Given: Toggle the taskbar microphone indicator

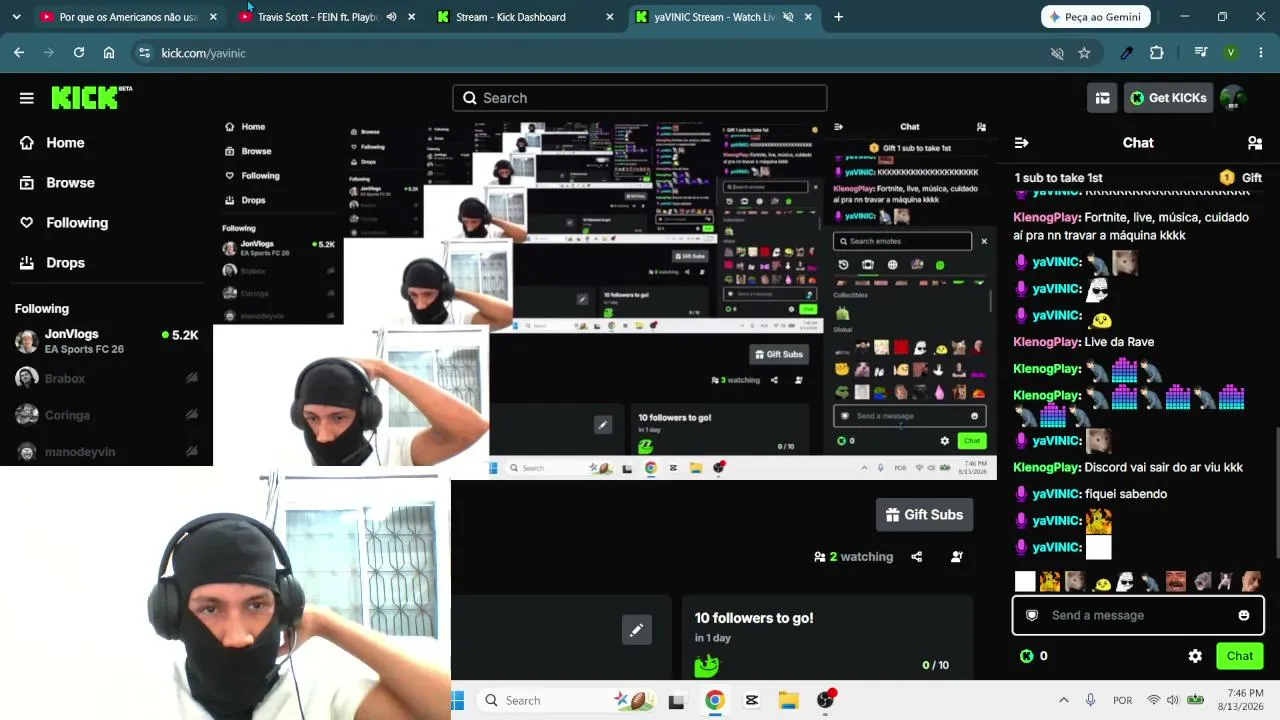Looking at the screenshot, I should (x=1091, y=700).
